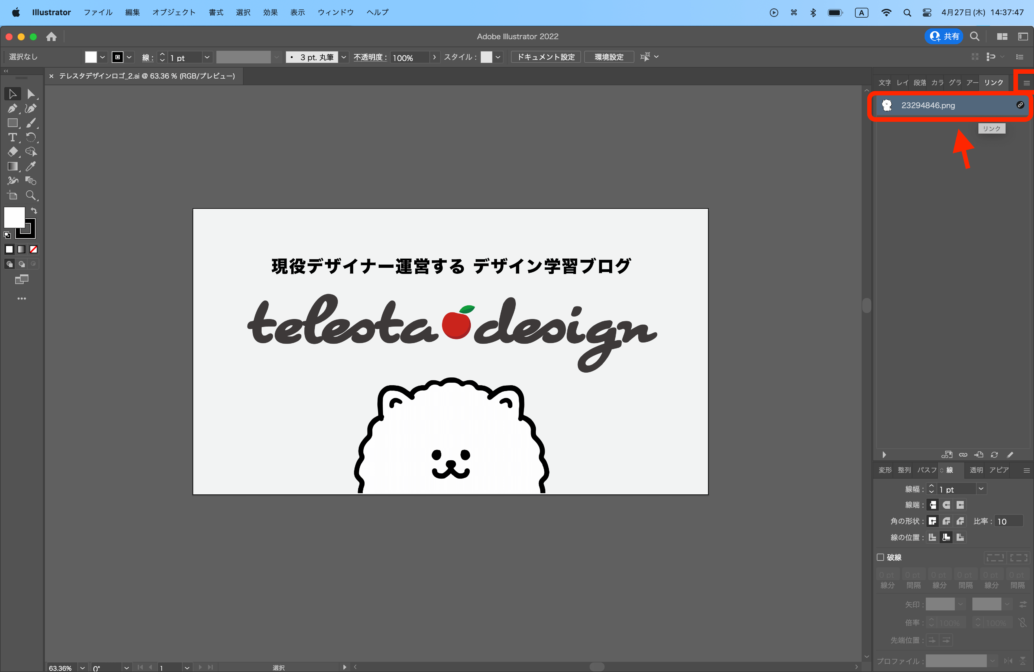
Task: Expand 不透明度 opacity arrow
Action: (434, 57)
